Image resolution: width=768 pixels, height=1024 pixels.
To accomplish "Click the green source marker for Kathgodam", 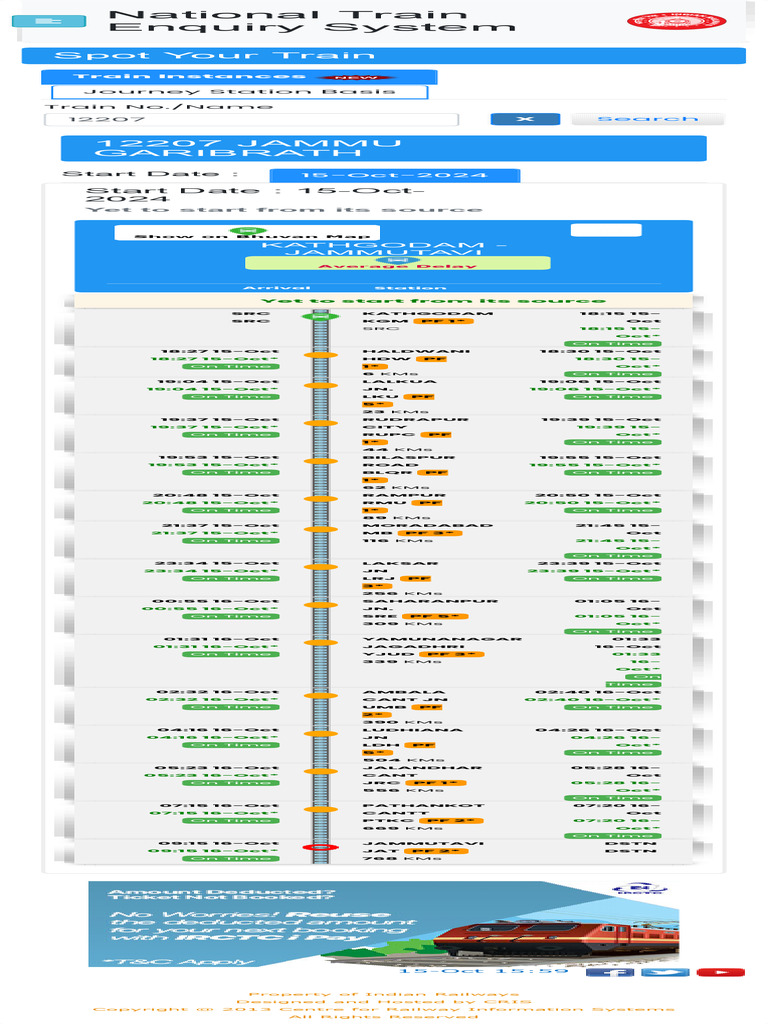I will pyautogui.click(x=320, y=317).
